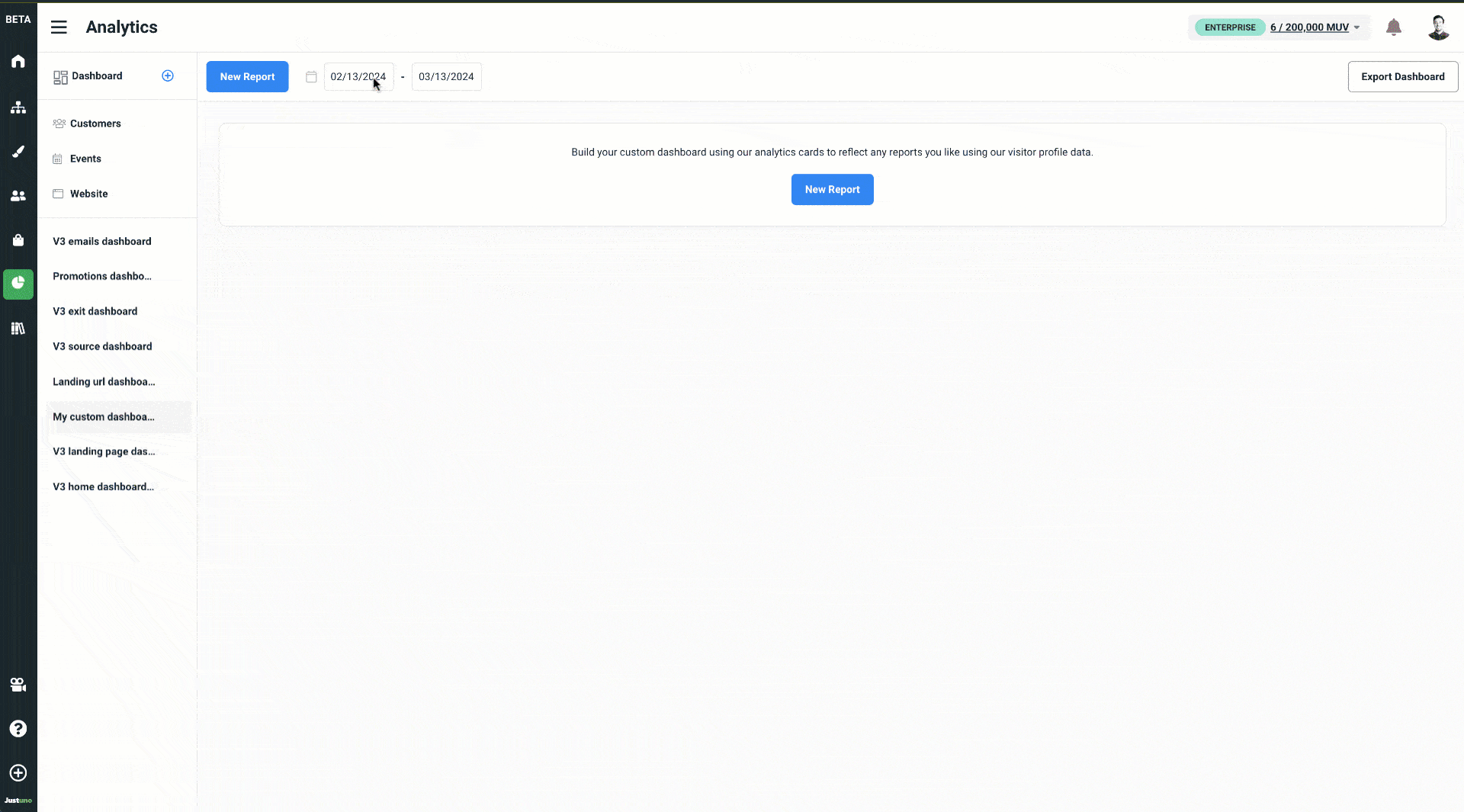Open the Home section in the sidebar

(18, 62)
